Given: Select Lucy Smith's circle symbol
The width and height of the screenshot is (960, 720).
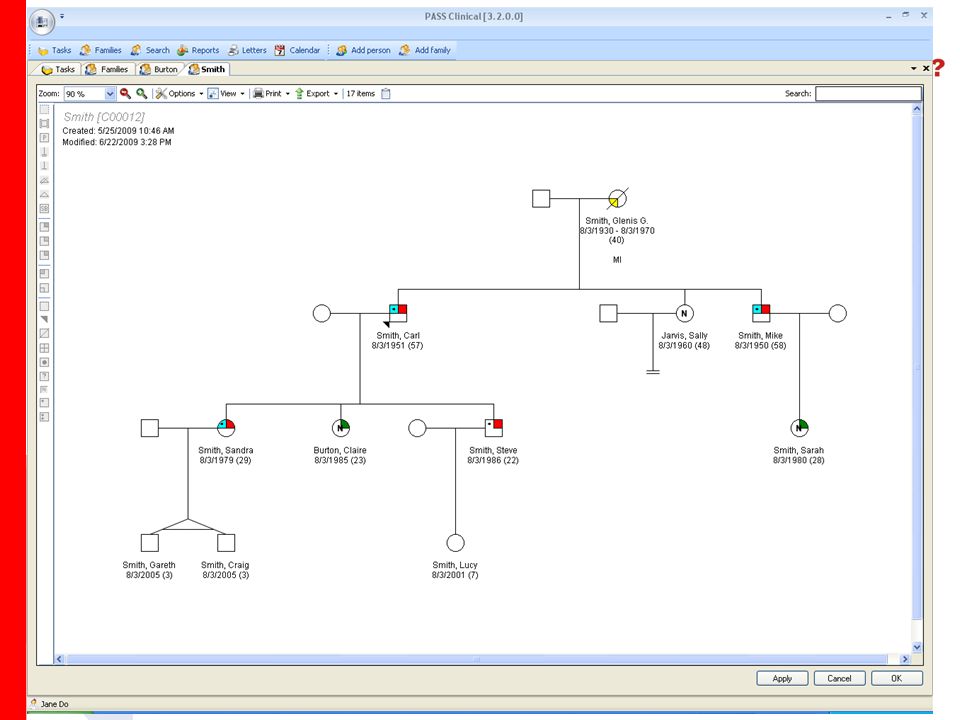Looking at the screenshot, I should (x=456, y=543).
